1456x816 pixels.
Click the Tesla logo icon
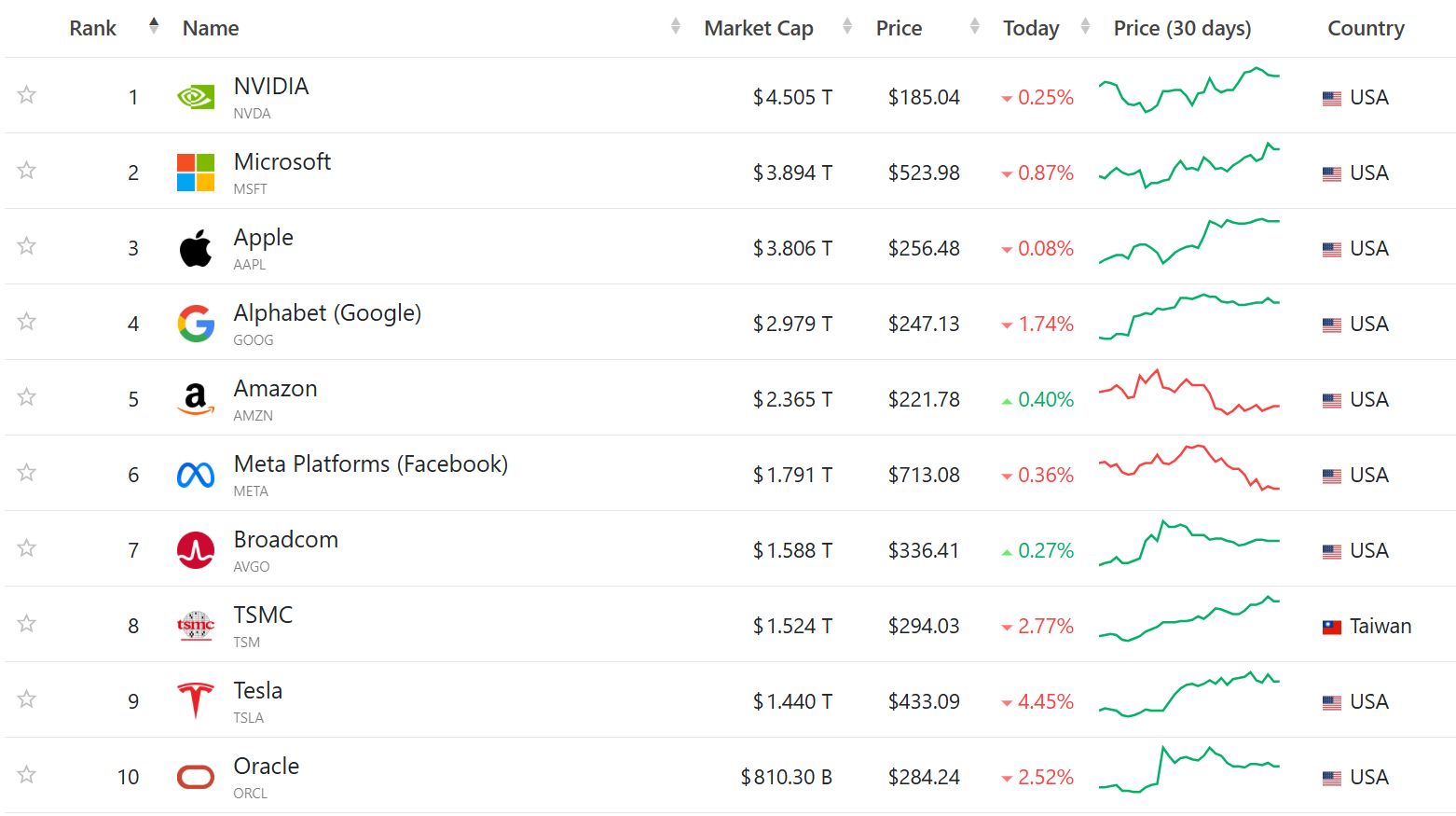click(x=196, y=700)
